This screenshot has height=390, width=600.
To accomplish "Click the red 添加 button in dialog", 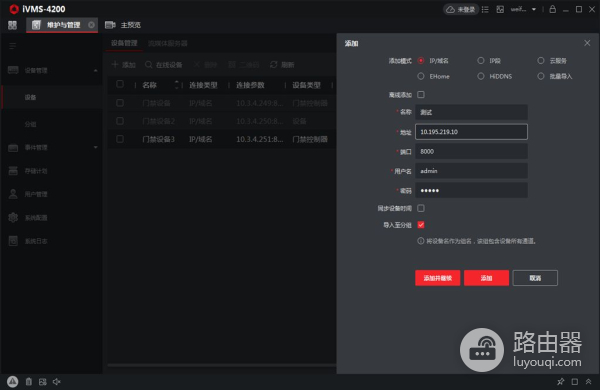I will [486, 278].
